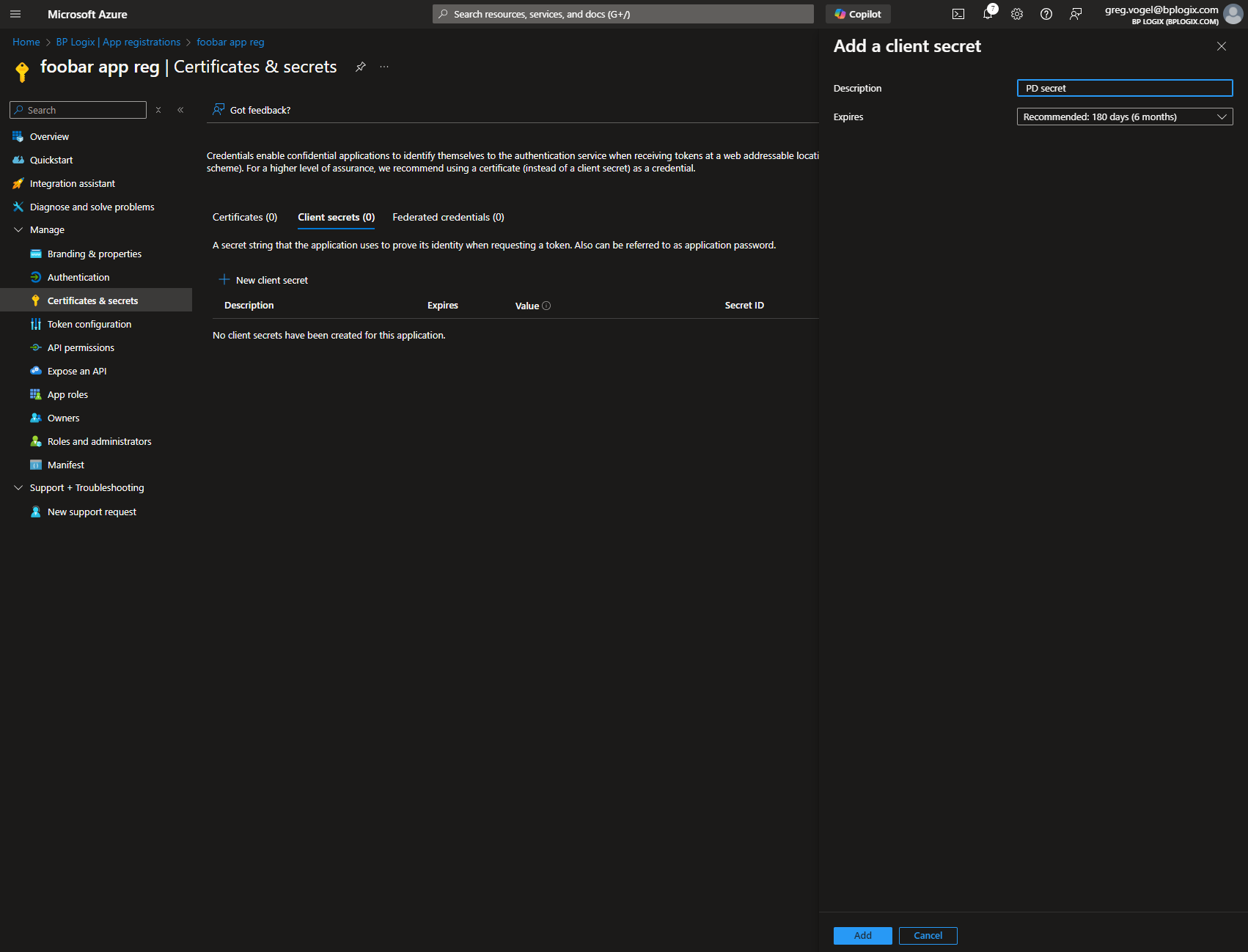The image size is (1248, 952).
Task: Click the feedback icon in top bar
Action: (1076, 14)
